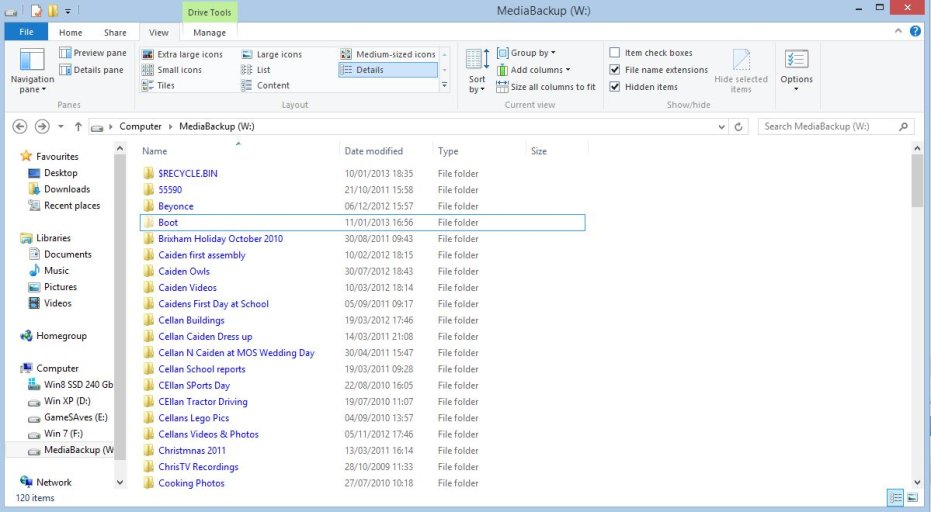Switch to details view in status bar
Screen dimensions: 931x512
pyautogui.click(x=895, y=498)
